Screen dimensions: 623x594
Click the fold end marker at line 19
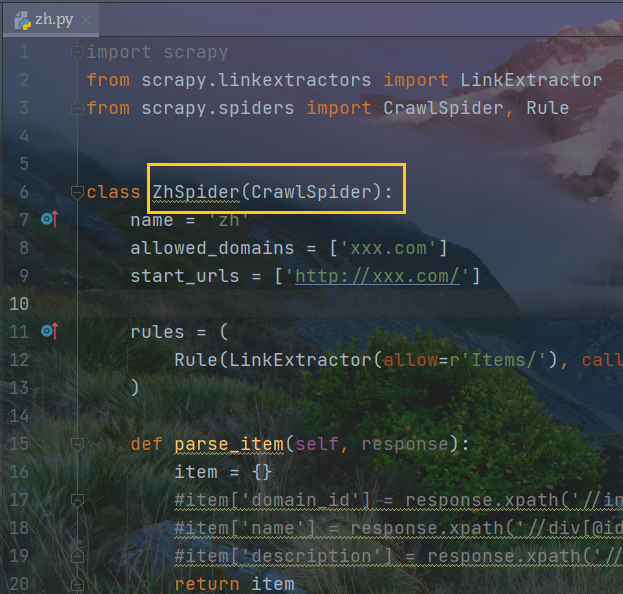[x=77, y=556]
